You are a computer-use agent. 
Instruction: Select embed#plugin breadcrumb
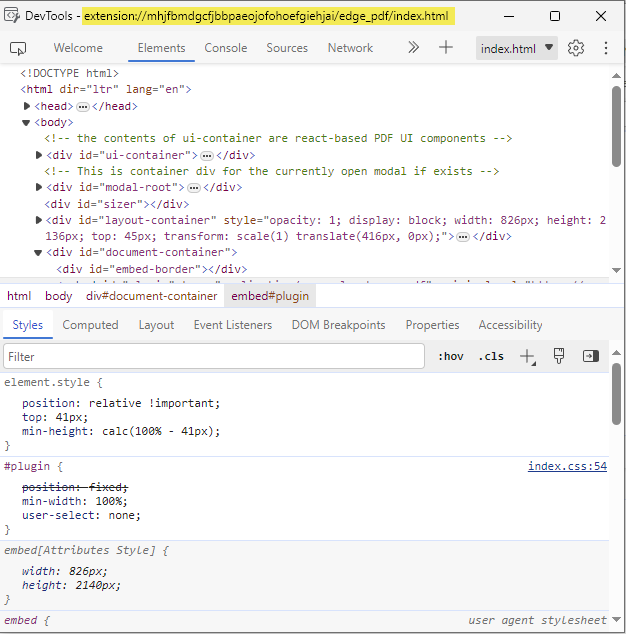[x=270, y=296]
